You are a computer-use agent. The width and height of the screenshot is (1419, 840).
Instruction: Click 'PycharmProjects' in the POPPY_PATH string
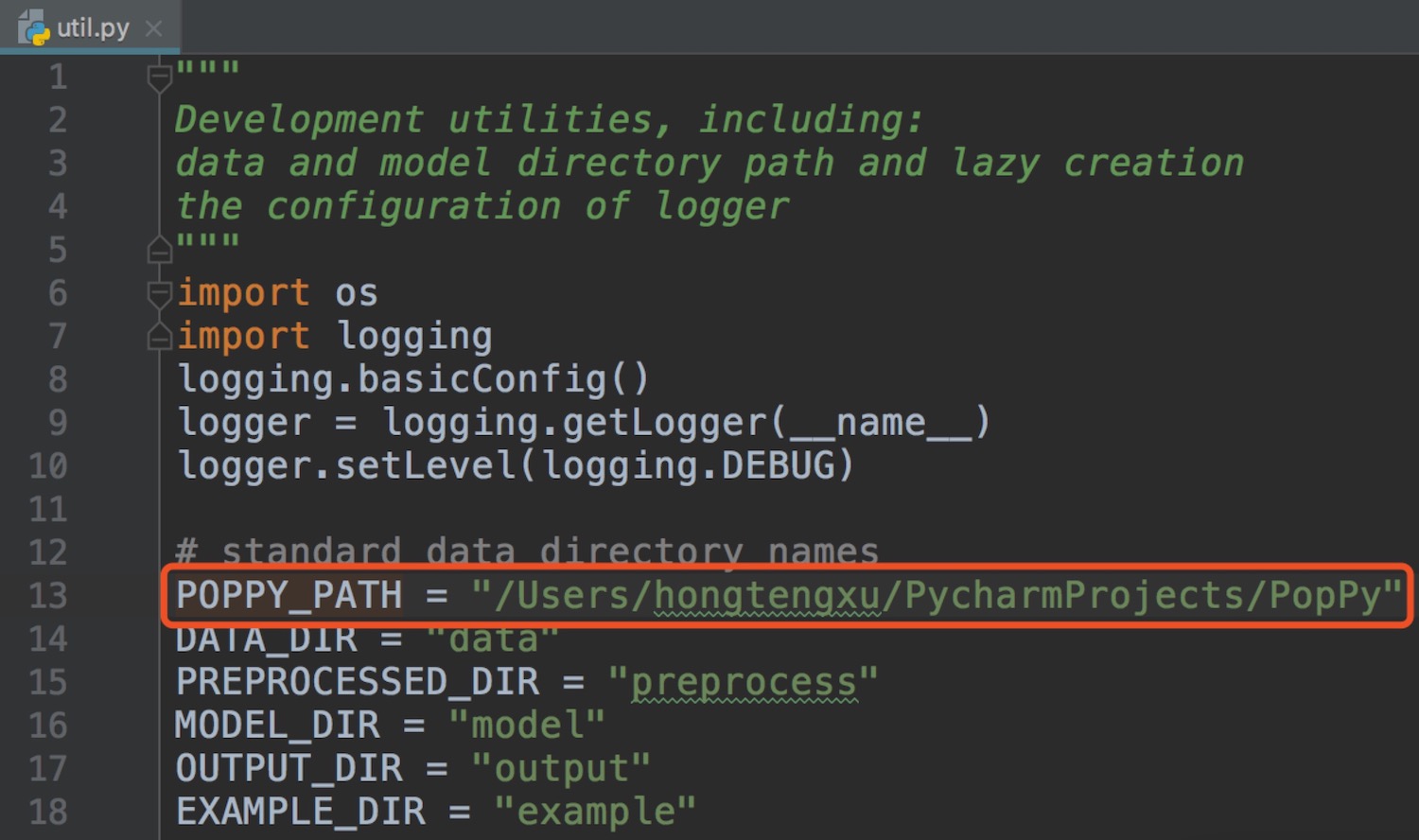[1075, 596]
